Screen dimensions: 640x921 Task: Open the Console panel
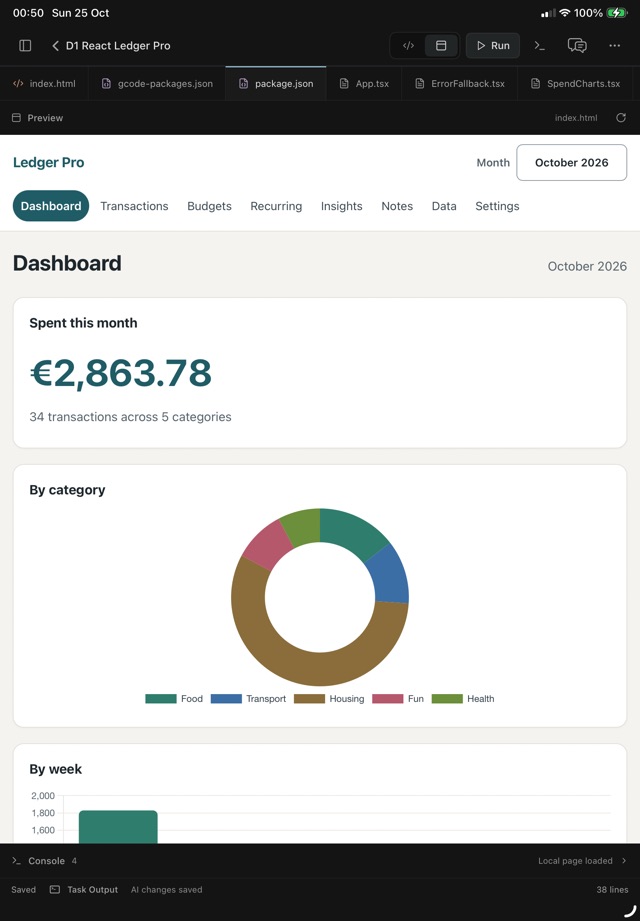click(x=44, y=861)
